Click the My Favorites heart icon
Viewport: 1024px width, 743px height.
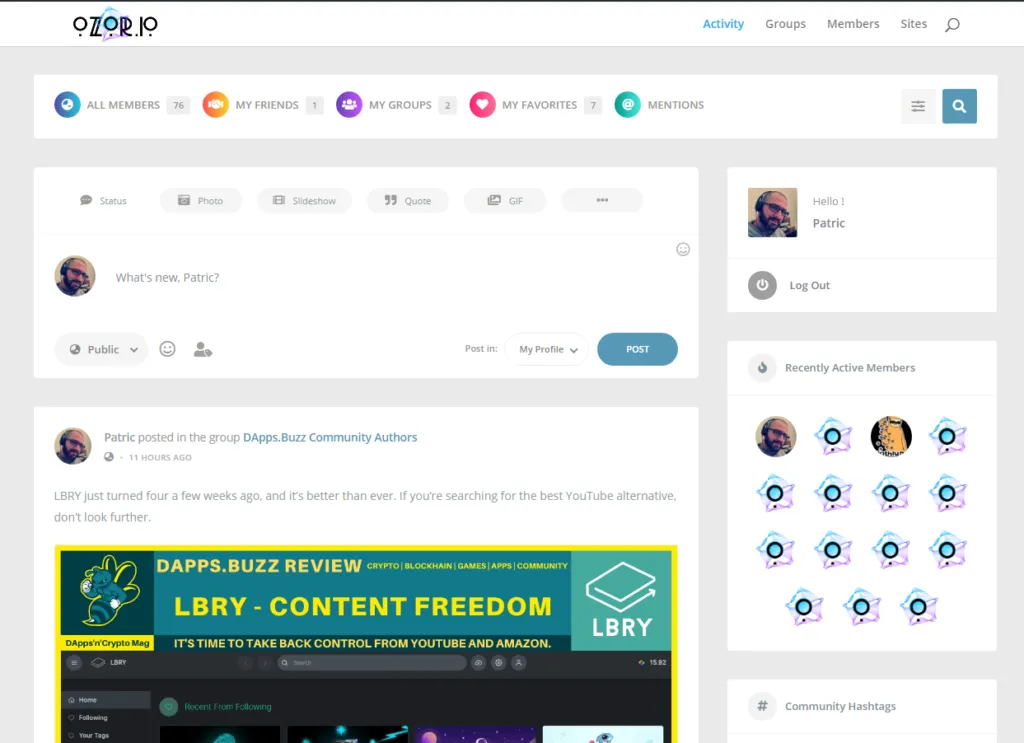[x=483, y=104]
